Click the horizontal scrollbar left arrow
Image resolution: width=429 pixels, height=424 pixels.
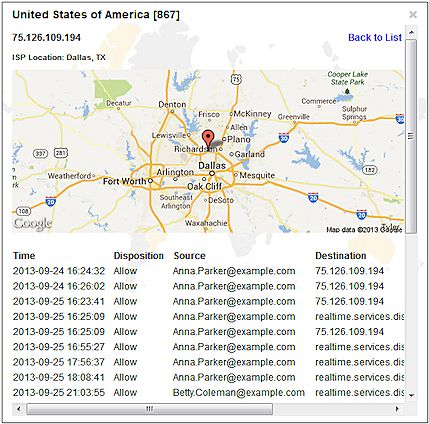coord(18,409)
